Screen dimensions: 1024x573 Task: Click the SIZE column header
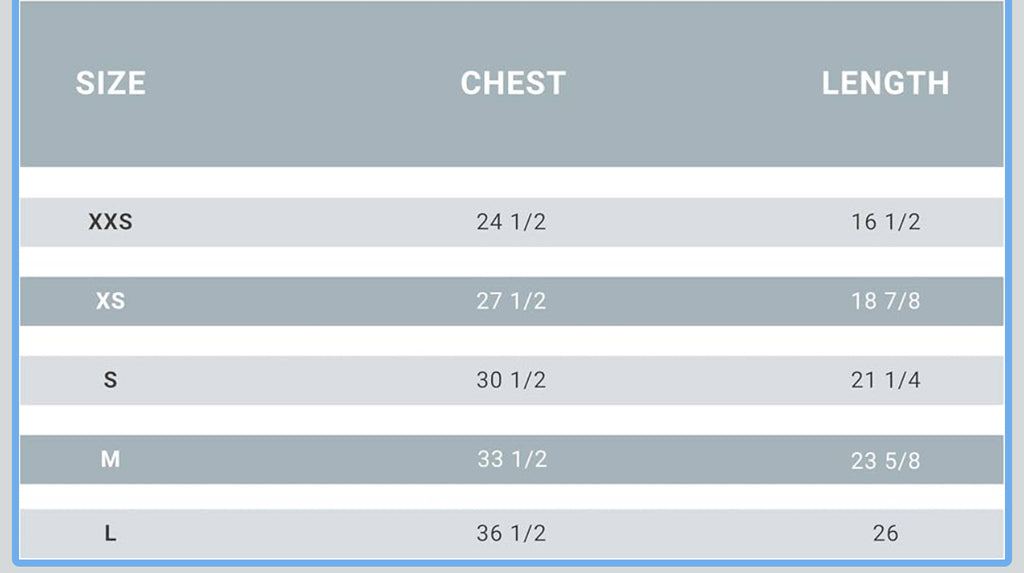[110, 83]
